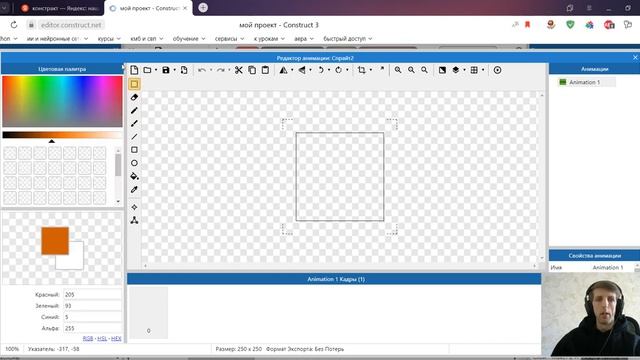Flip image vertically icon
This screenshot has width=640, height=360.
pyautogui.click(x=302, y=70)
